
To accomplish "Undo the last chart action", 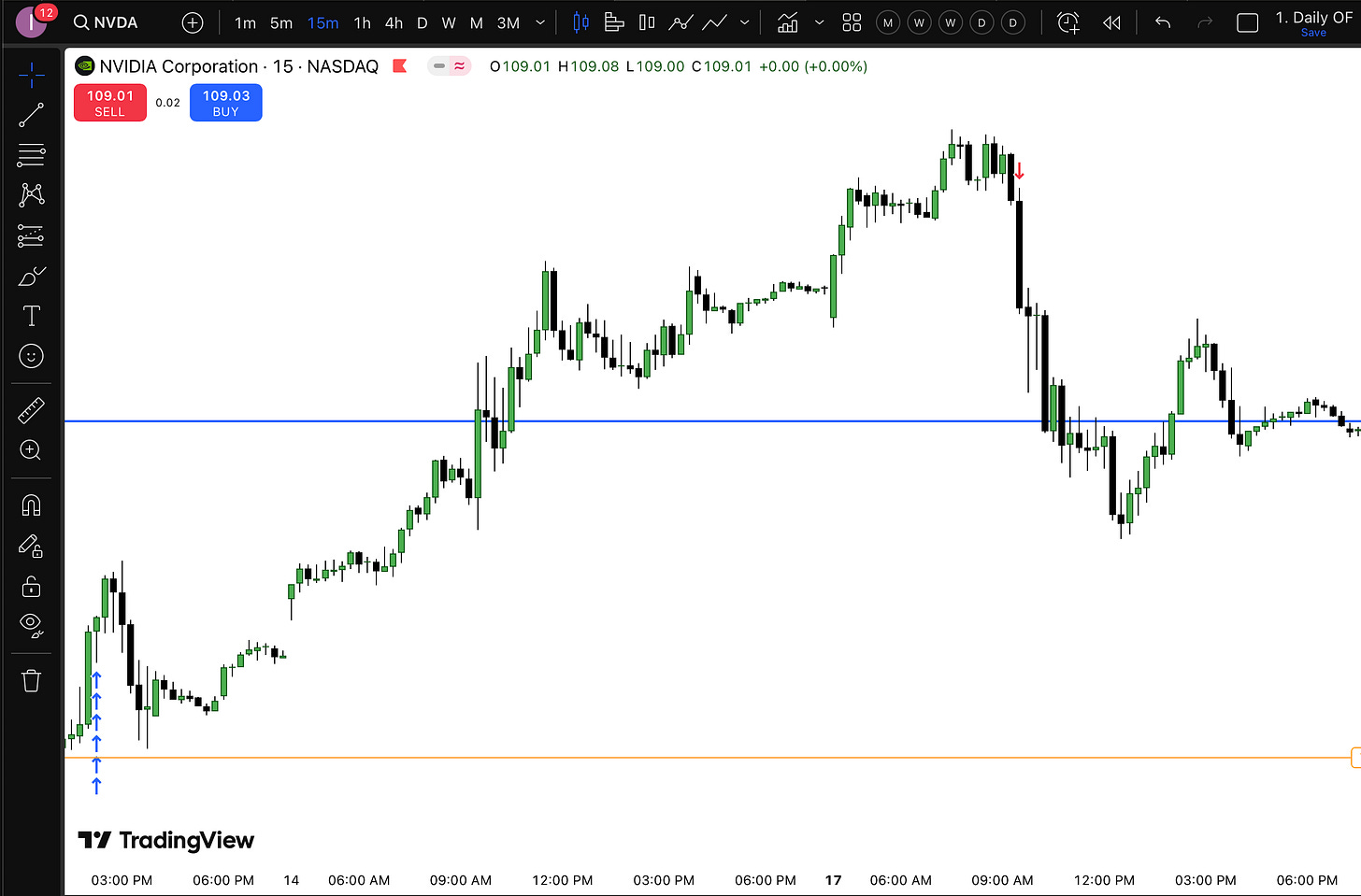I will click(1163, 22).
